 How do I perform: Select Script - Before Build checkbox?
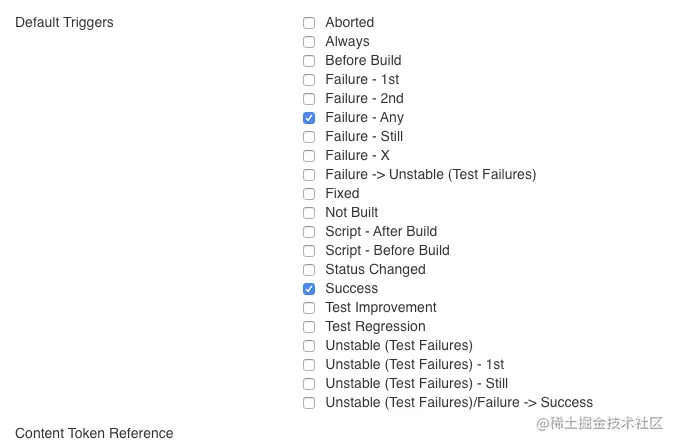coord(309,251)
